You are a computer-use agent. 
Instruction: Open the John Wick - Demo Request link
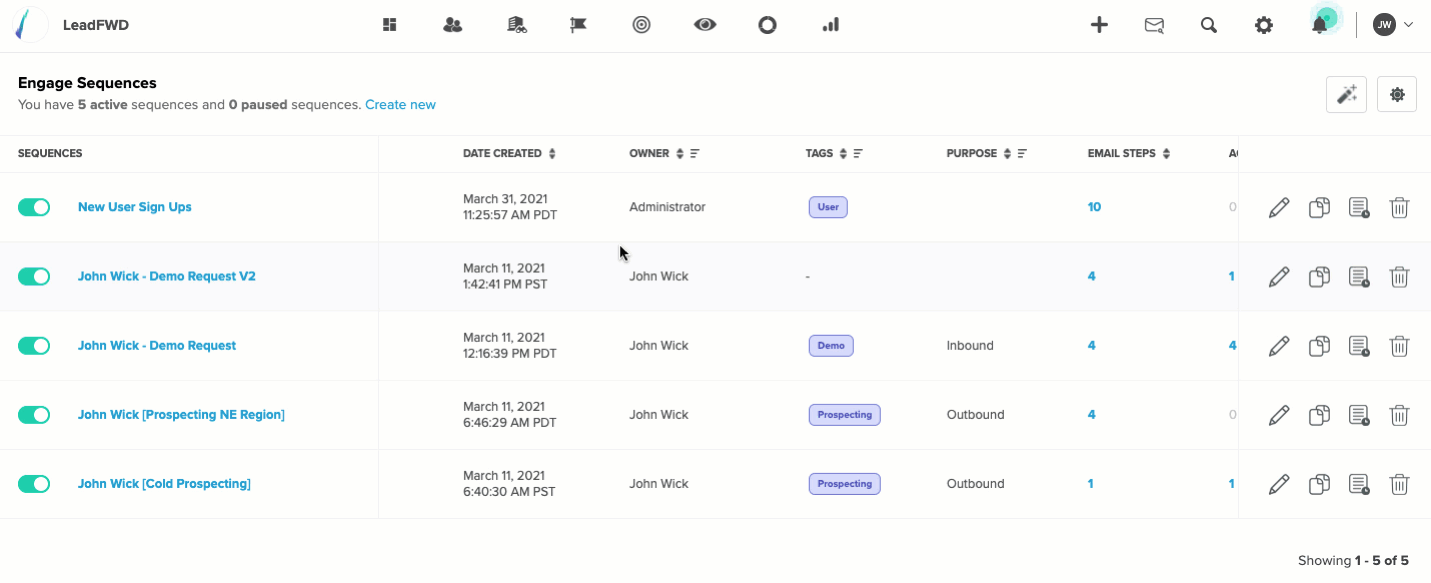point(157,345)
